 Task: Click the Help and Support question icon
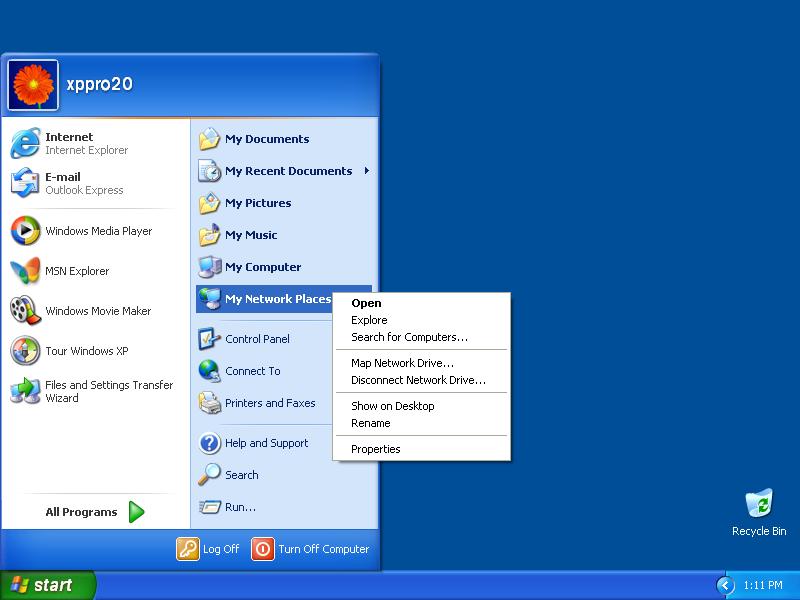209,443
